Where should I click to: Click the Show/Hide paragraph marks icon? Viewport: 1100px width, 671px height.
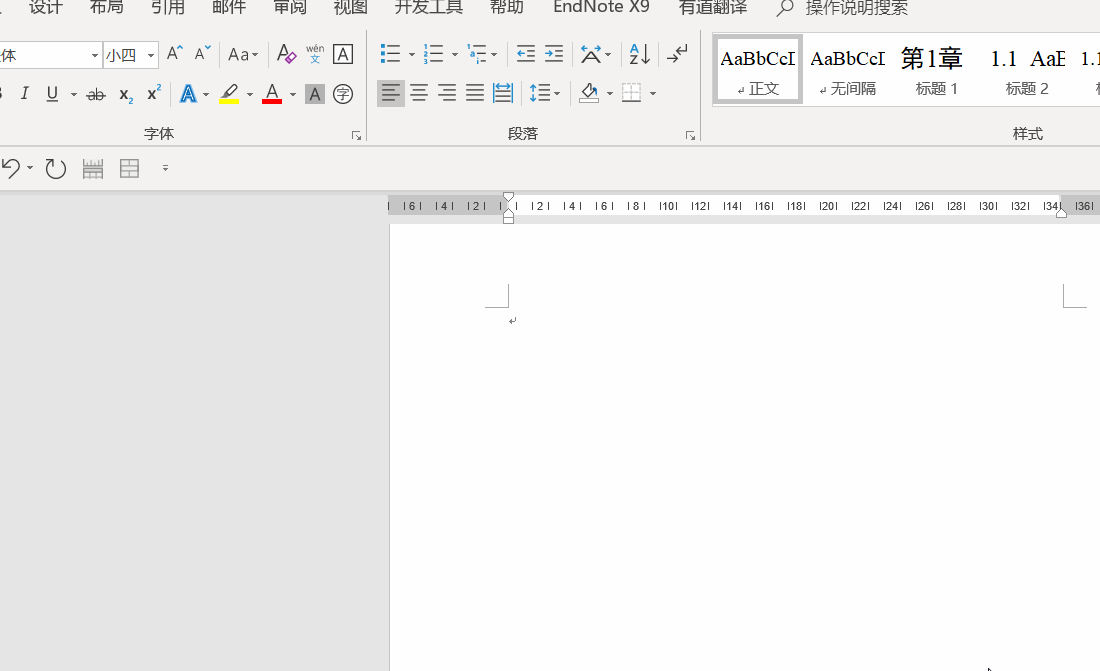click(x=677, y=54)
